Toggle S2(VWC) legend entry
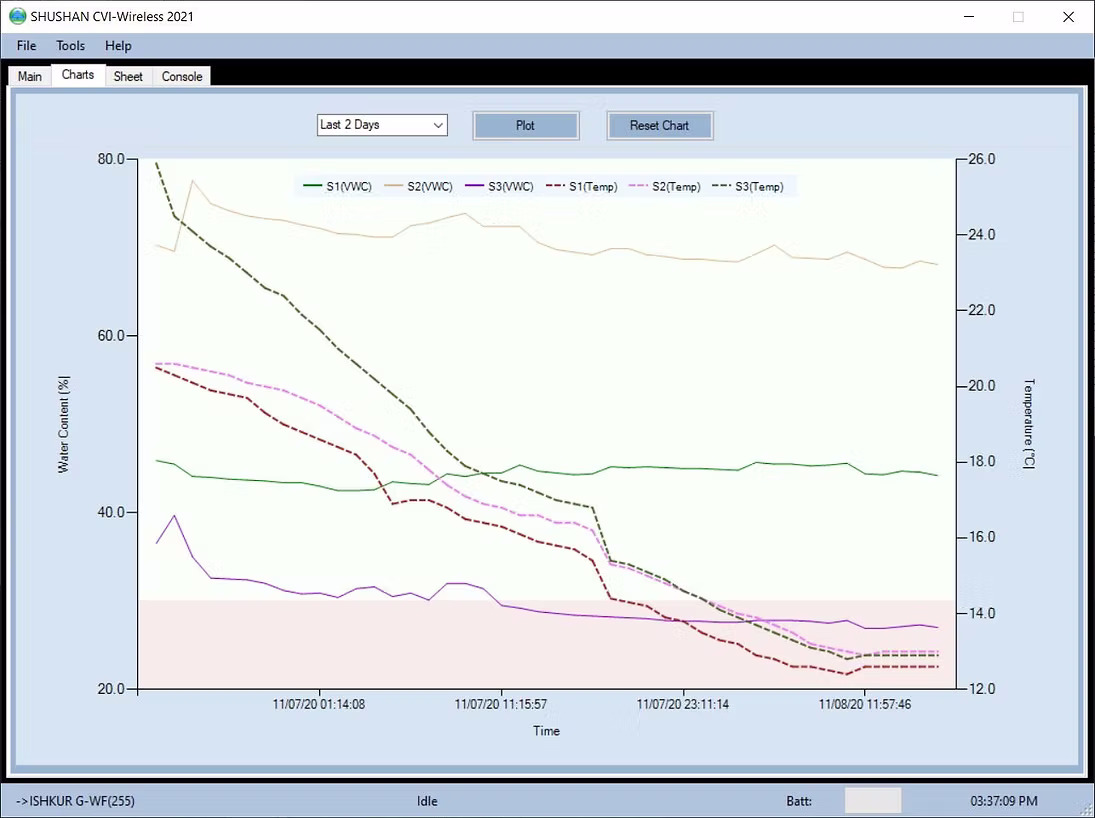This screenshot has height=818, width=1095. [418, 187]
